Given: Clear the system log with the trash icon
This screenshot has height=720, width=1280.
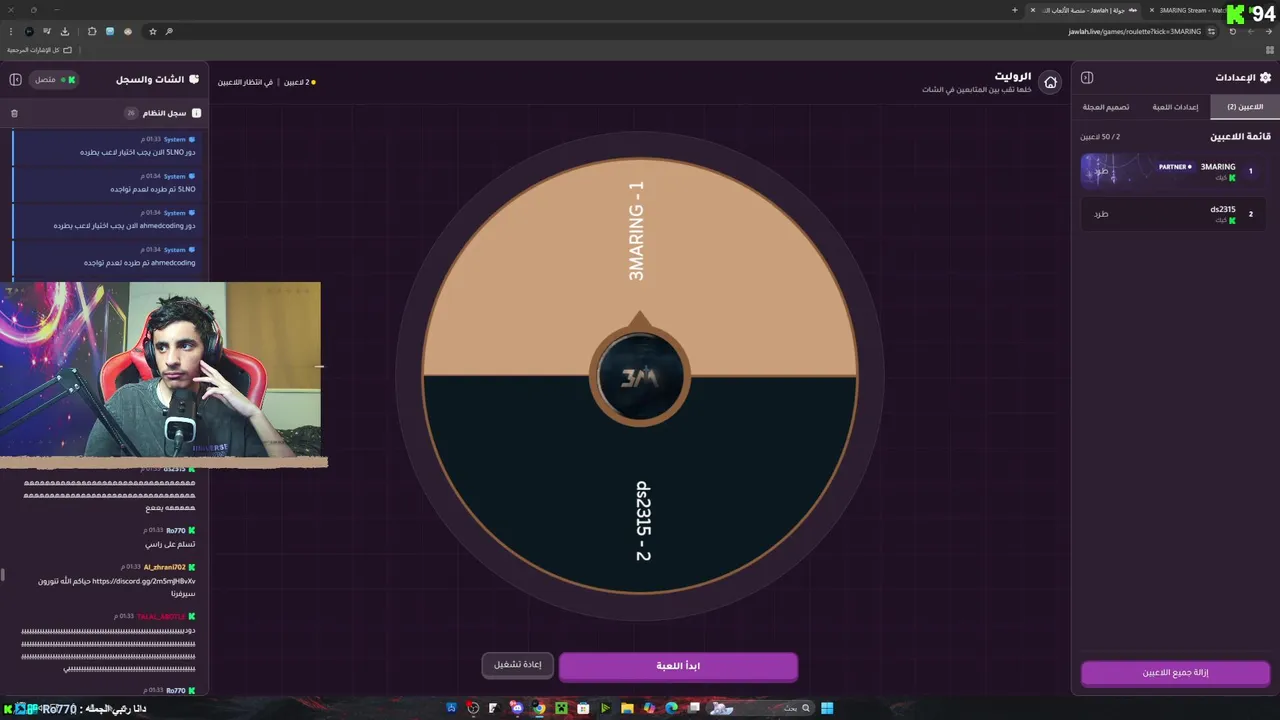Looking at the screenshot, I should click(x=14, y=113).
